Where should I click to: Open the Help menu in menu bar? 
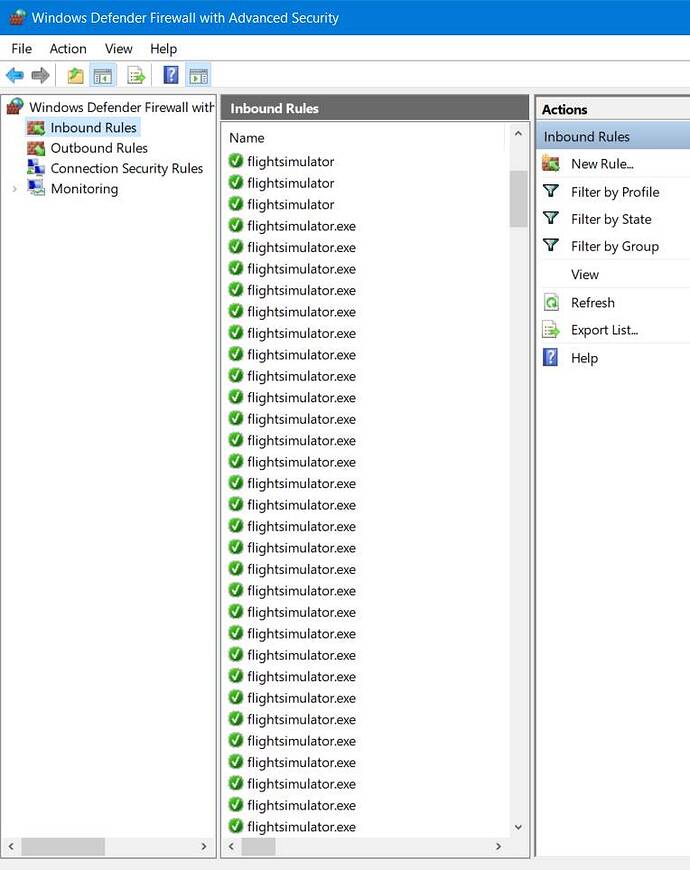[164, 49]
